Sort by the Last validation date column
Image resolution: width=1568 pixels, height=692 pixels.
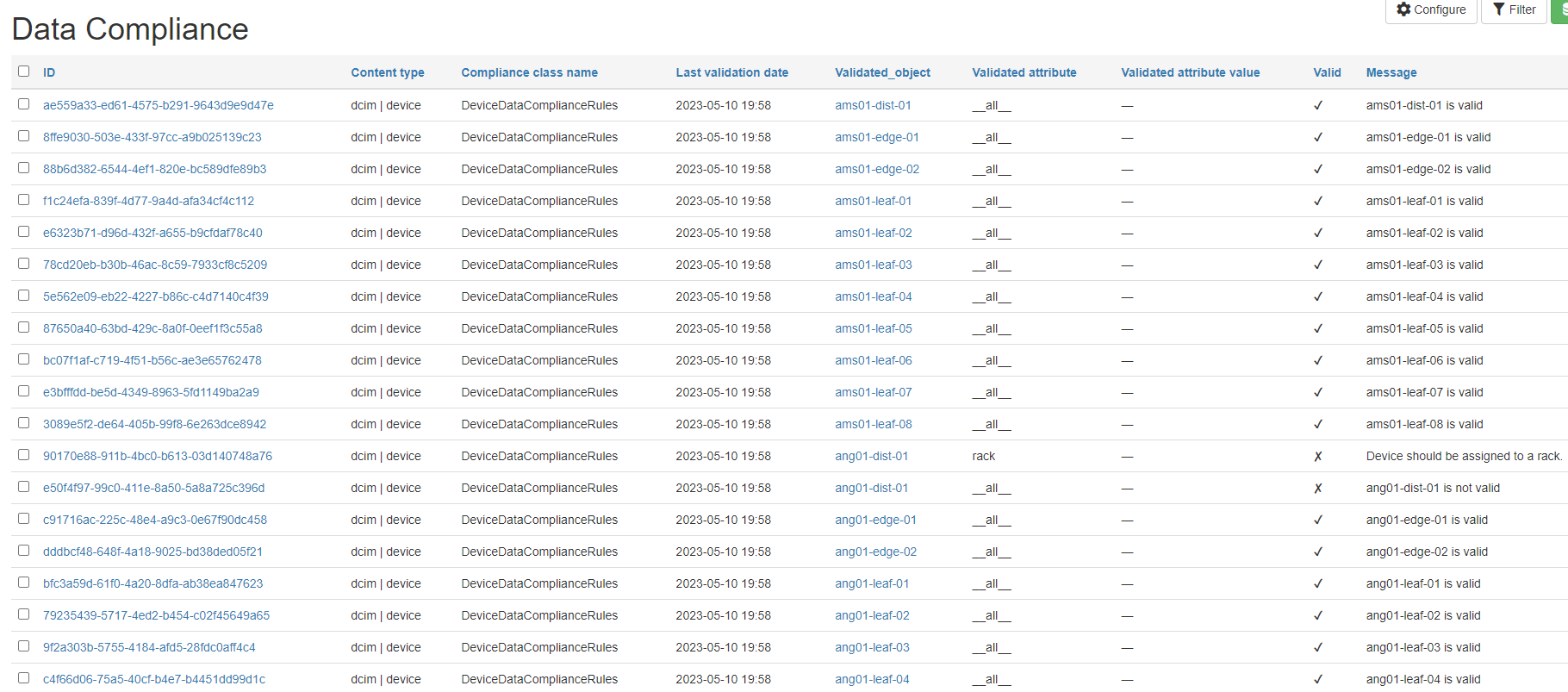point(731,73)
